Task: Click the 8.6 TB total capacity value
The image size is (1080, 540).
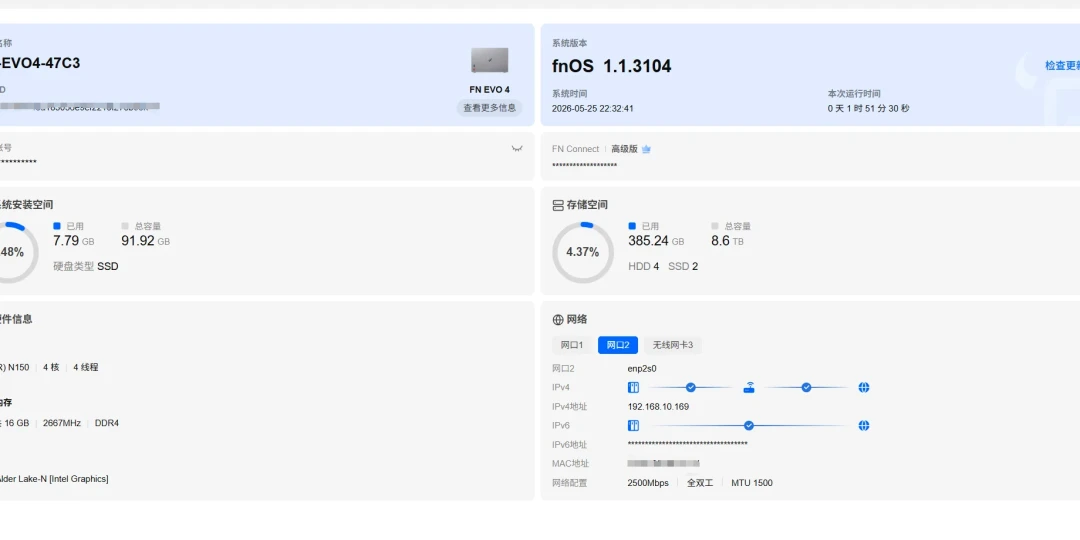Action: (727, 241)
